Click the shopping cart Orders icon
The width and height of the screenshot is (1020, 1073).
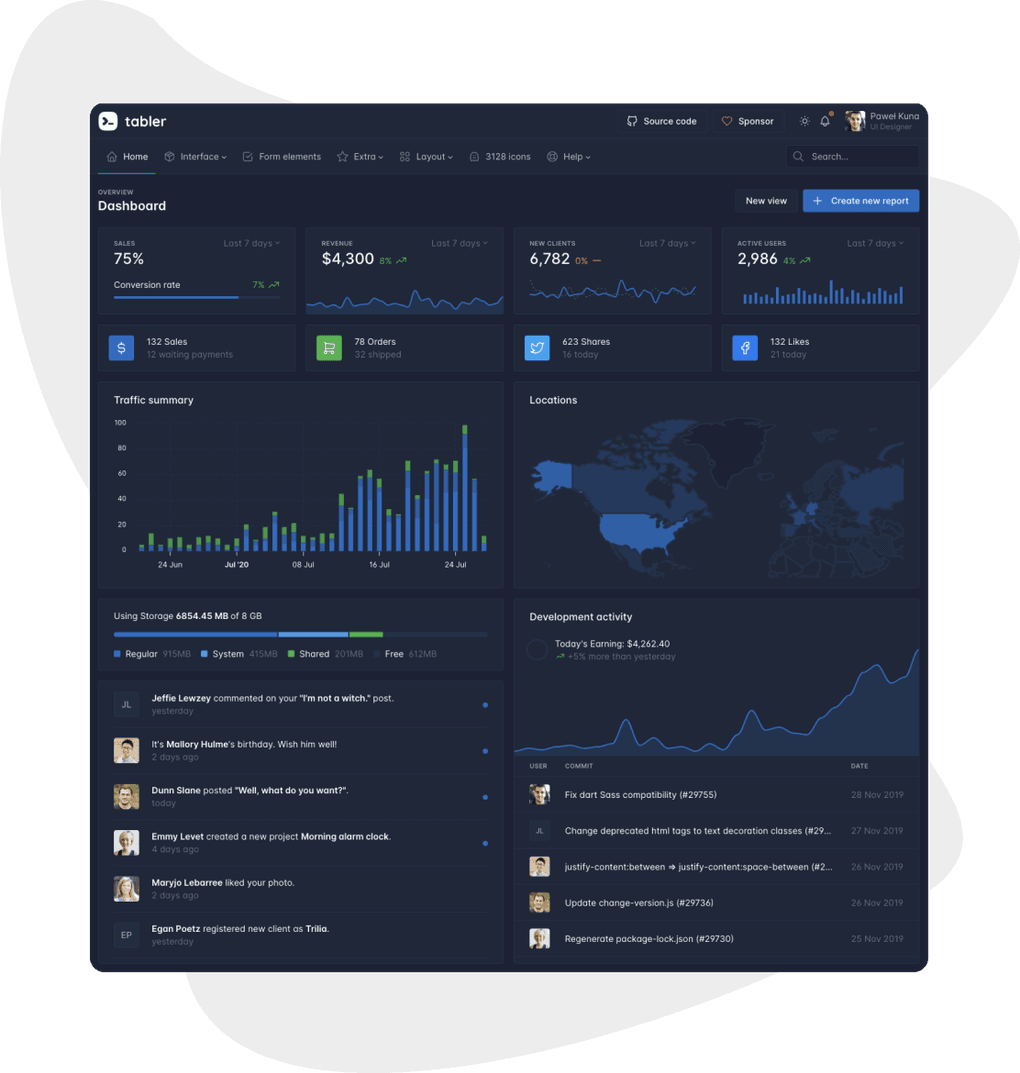[329, 347]
